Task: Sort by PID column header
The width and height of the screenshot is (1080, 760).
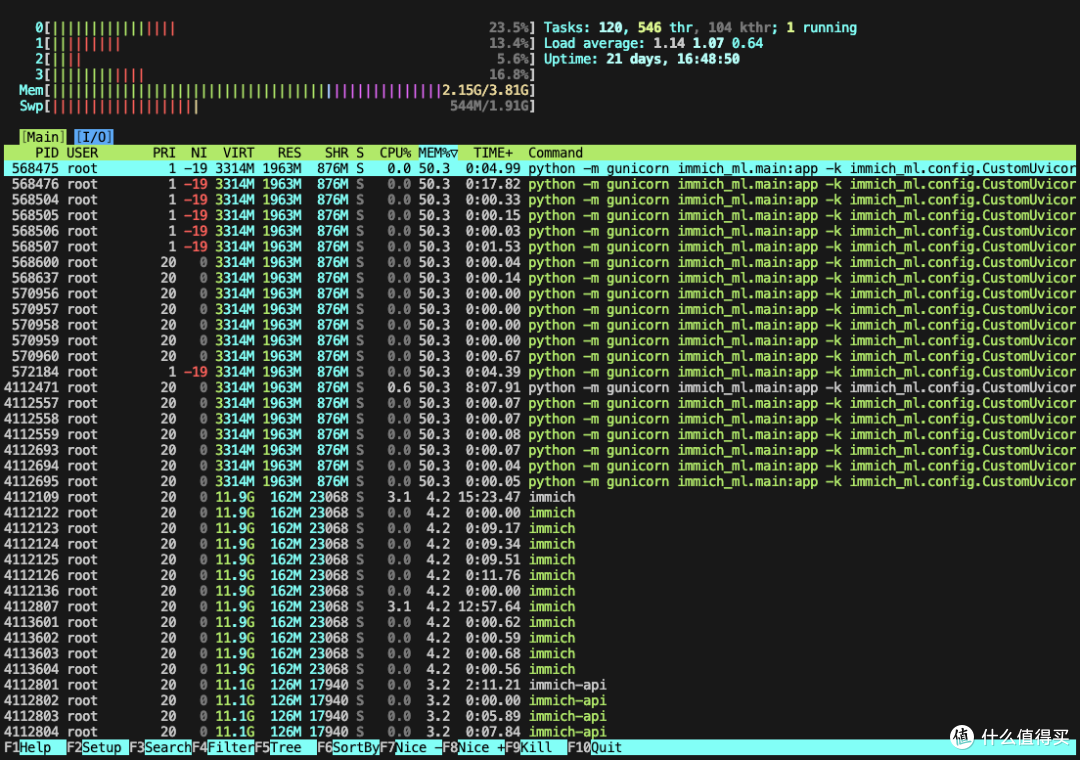Action: (x=47, y=152)
